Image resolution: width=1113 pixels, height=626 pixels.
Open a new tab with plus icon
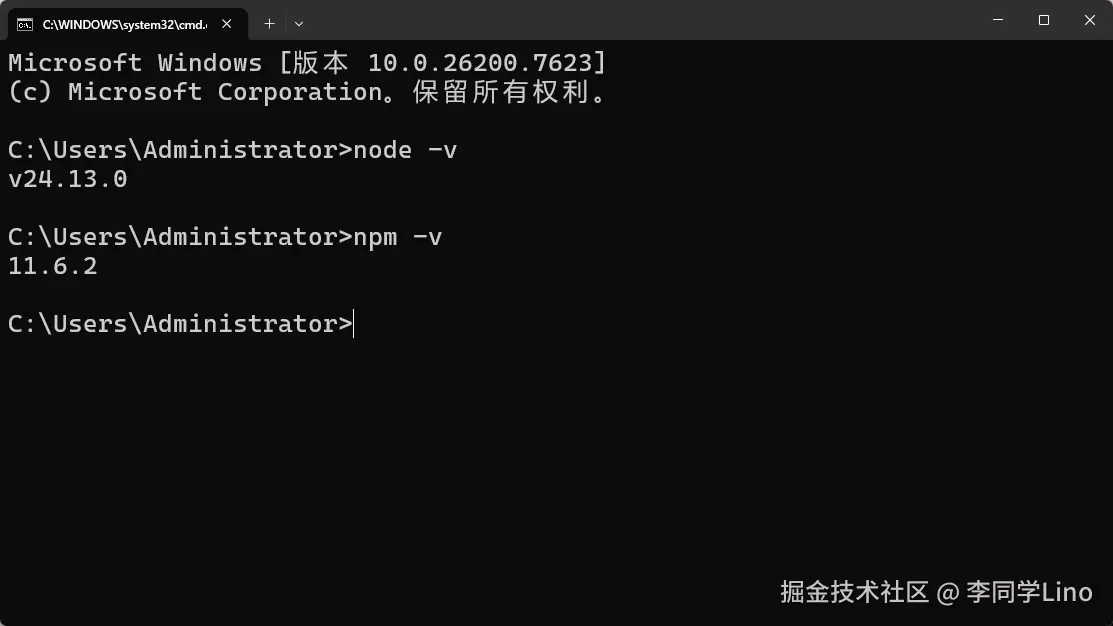click(269, 24)
